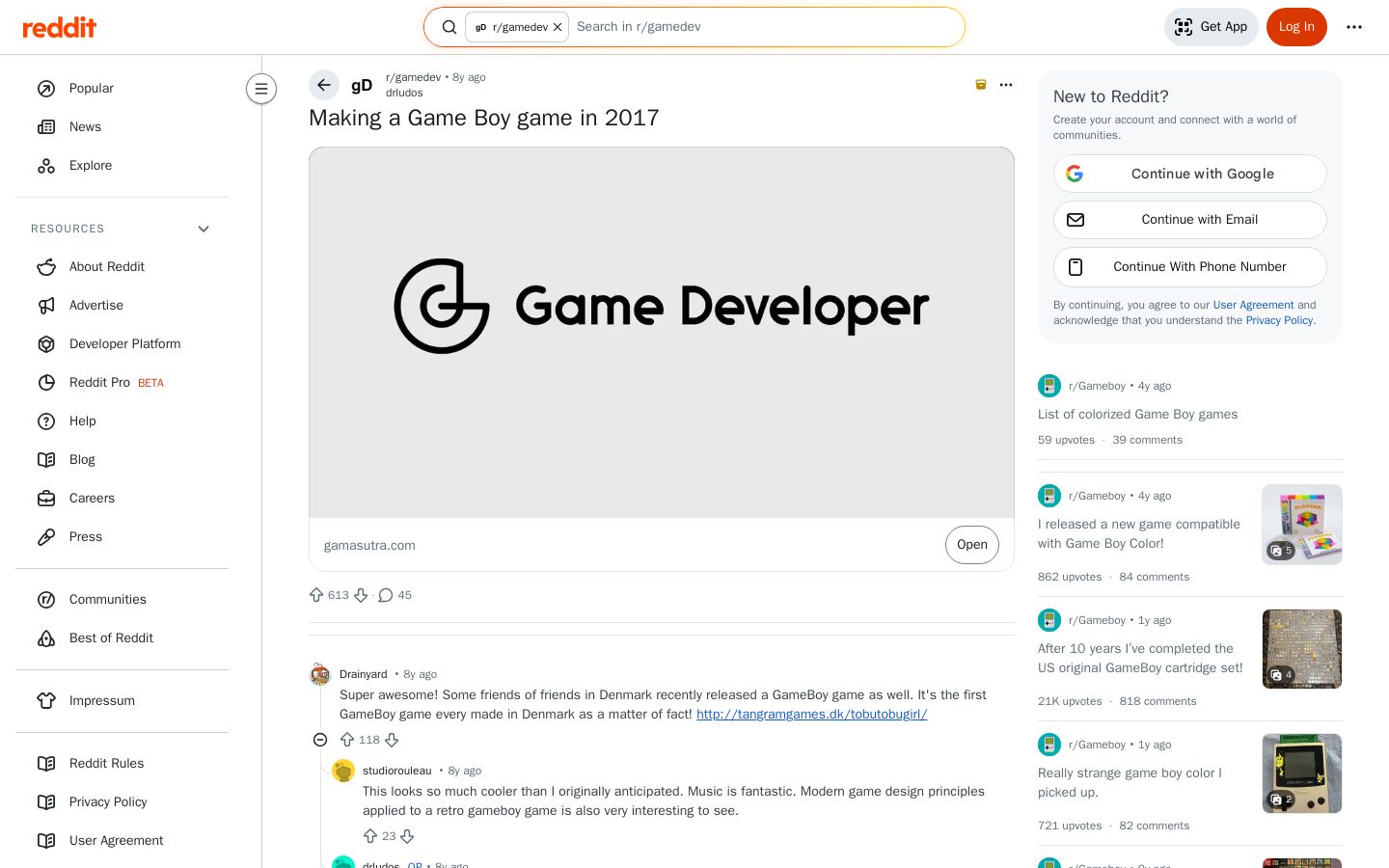
Task: Open the top-right more options menu
Action: (1354, 27)
